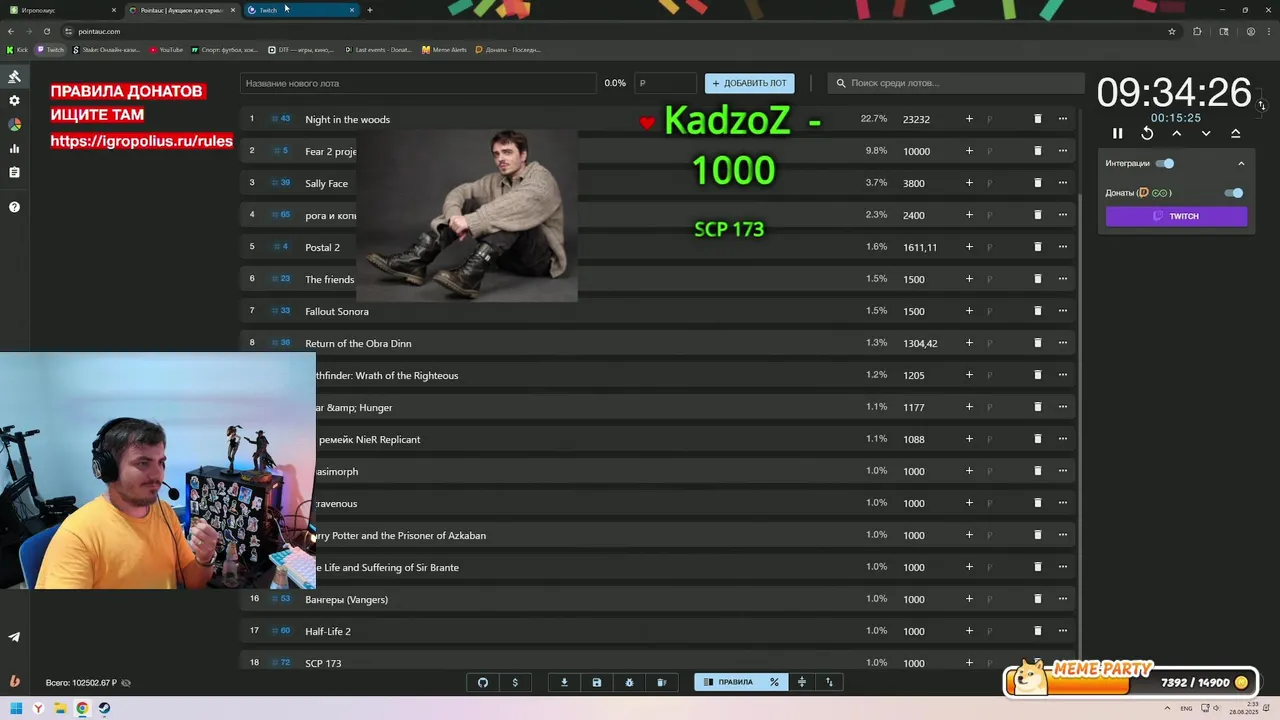Open a new browser tab with plus
The height and width of the screenshot is (720, 1280).
(370, 10)
